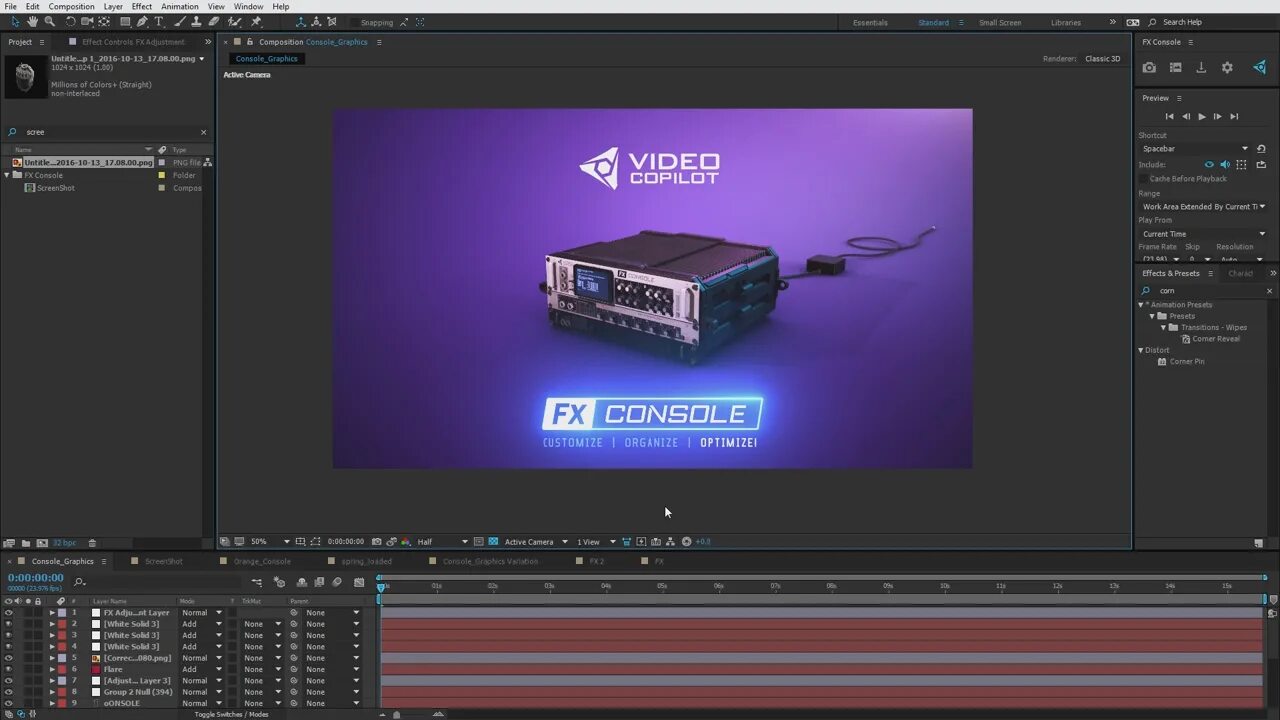Click the project search field containing 'scree'
Viewport: 1280px width, 720px height.
pos(108,132)
